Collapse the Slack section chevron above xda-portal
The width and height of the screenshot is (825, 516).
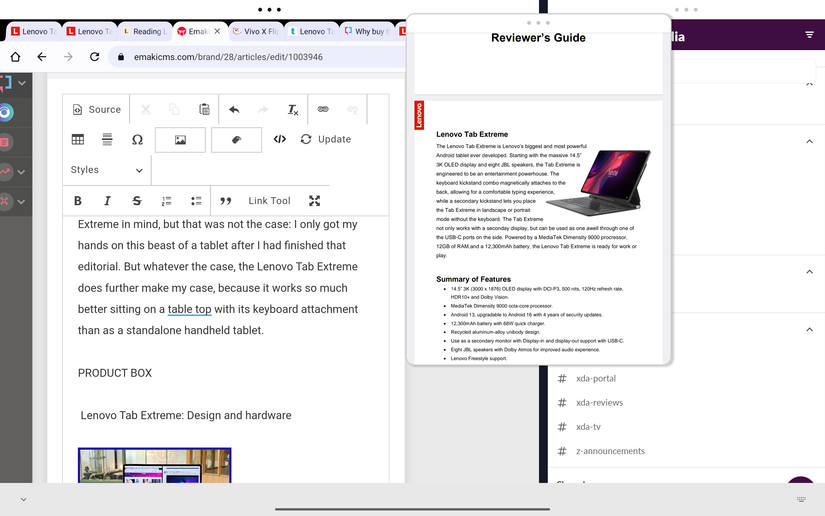point(809,330)
